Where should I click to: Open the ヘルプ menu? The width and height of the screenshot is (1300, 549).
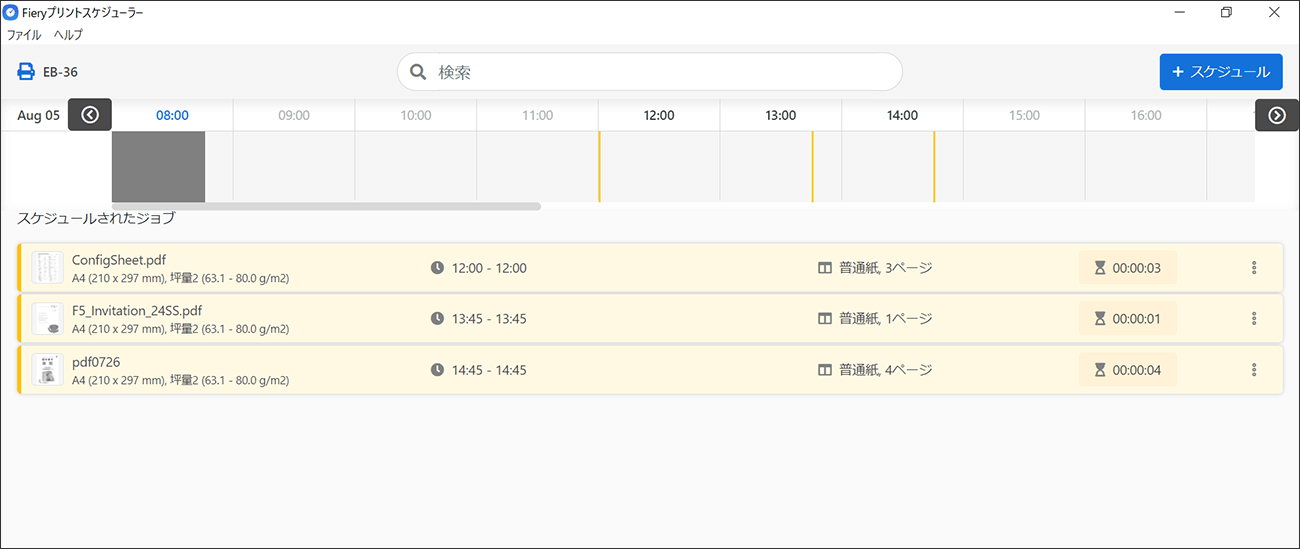[x=68, y=34]
